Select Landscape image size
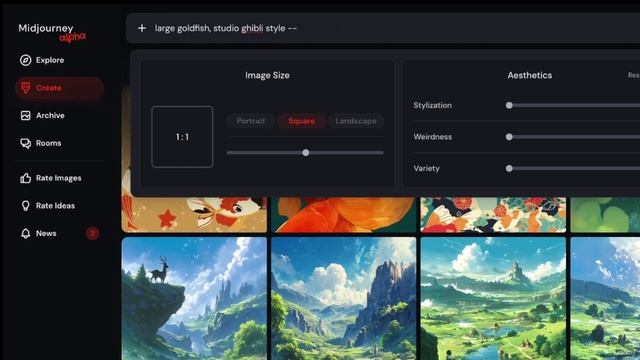This screenshot has width=640, height=360. (x=356, y=121)
